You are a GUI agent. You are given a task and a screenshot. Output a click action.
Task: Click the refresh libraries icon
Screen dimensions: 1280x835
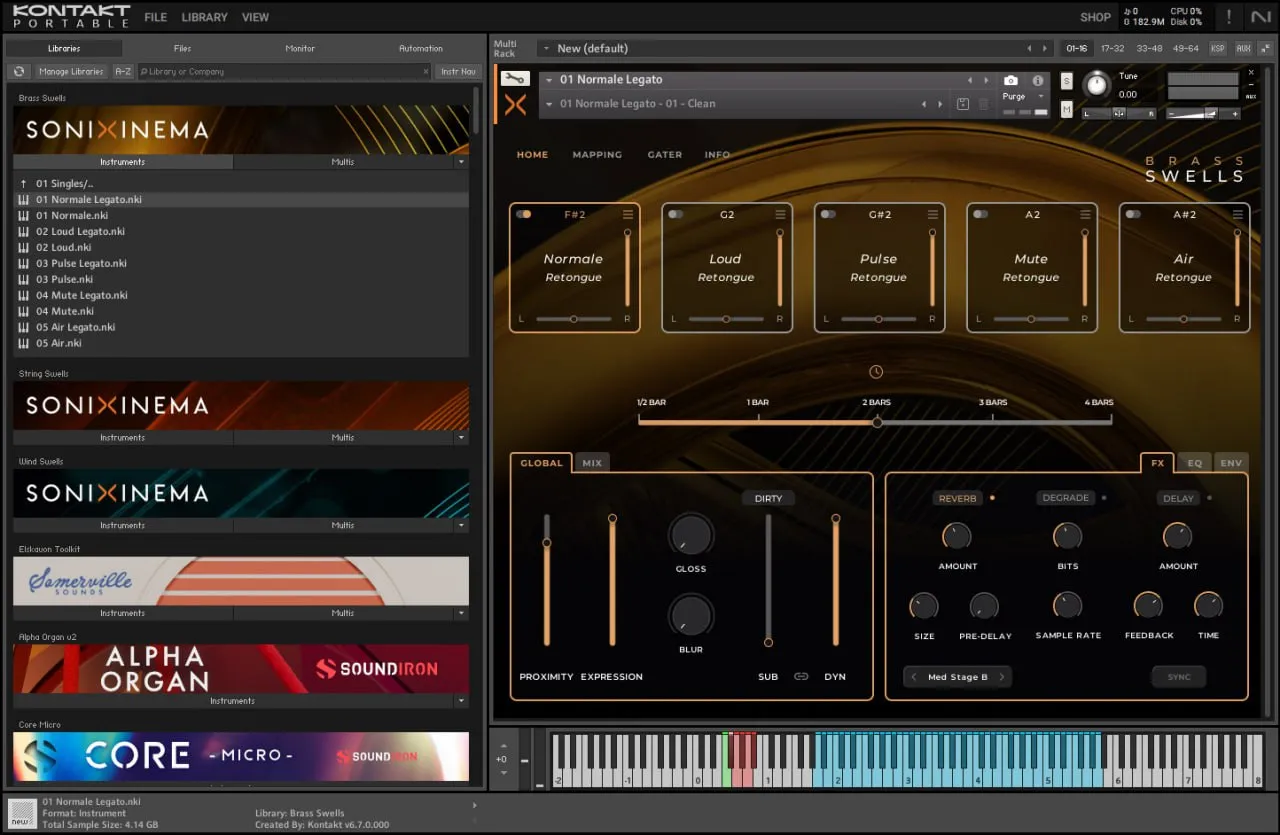pyautogui.click(x=19, y=71)
